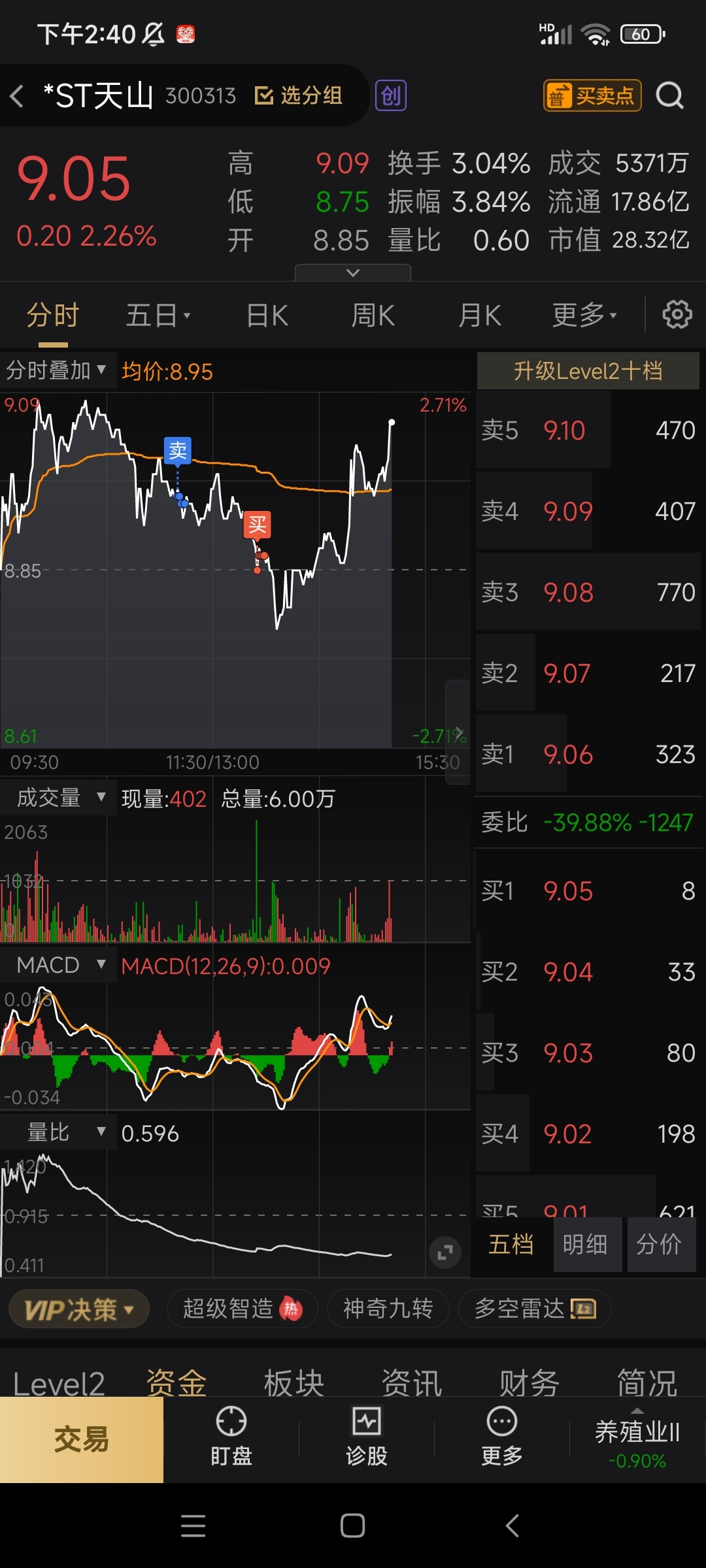Select the 多空雷达 indicator chip

[535, 1309]
